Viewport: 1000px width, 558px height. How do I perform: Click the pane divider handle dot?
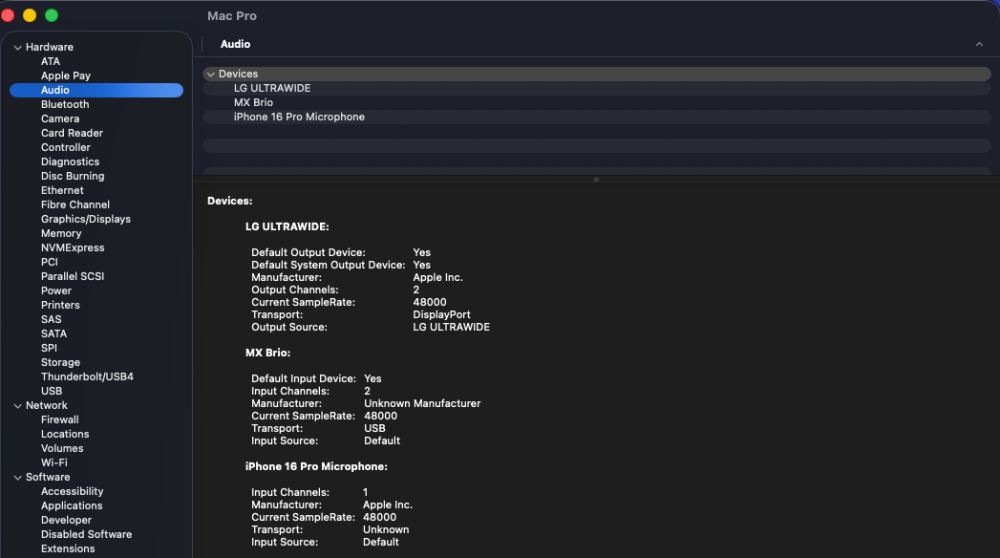596,180
